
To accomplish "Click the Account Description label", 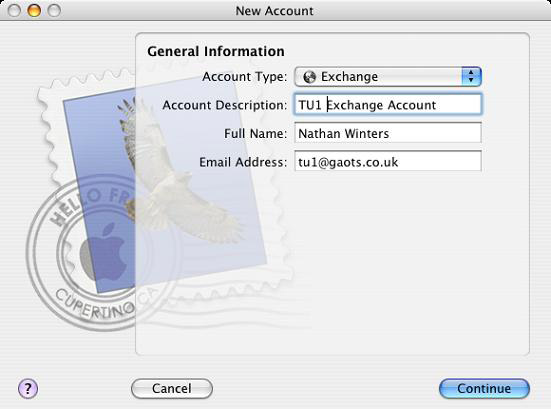I will [x=225, y=105].
